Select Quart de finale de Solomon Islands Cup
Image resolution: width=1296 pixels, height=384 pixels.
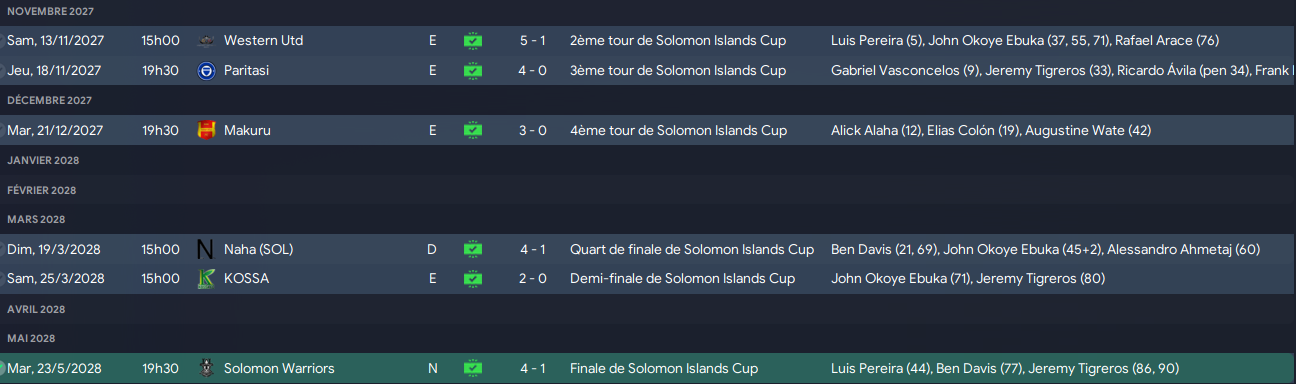(692, 249)
